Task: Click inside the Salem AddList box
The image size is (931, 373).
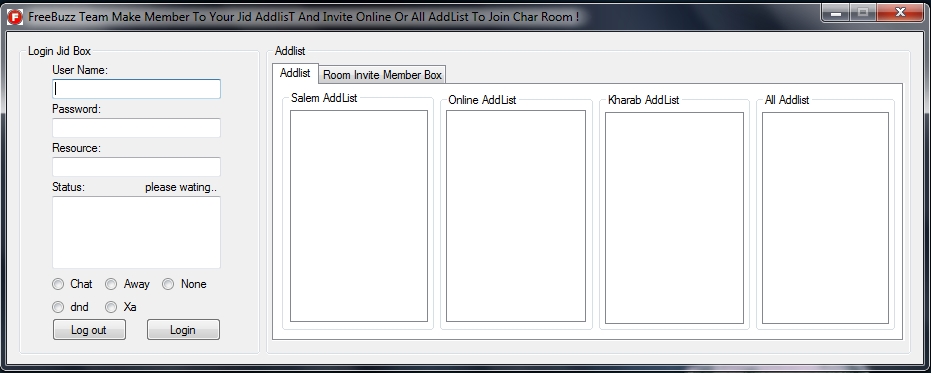Action: 359,216
